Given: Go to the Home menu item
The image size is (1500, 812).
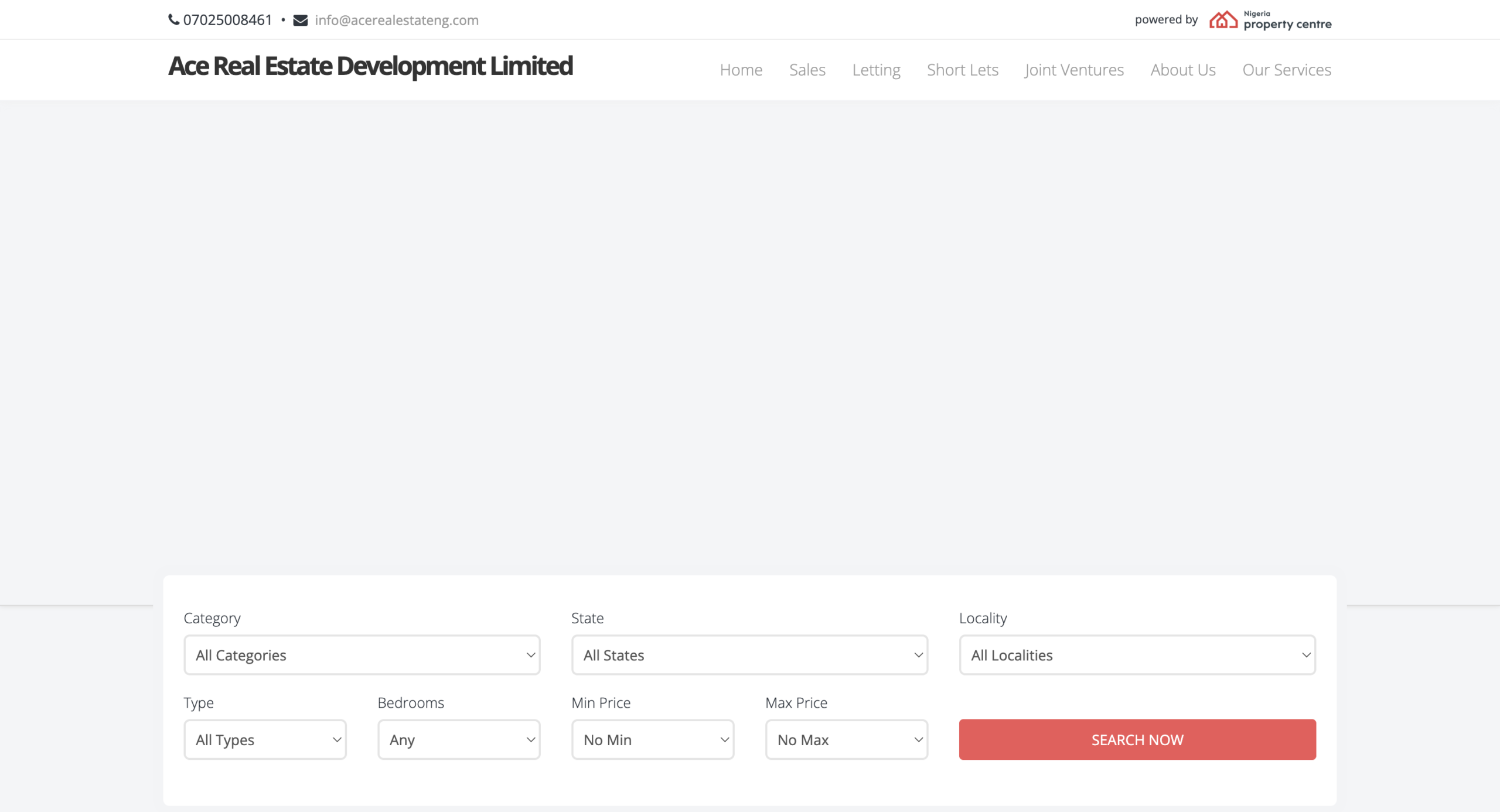Looking at the screenshot, I should [741, 70].
